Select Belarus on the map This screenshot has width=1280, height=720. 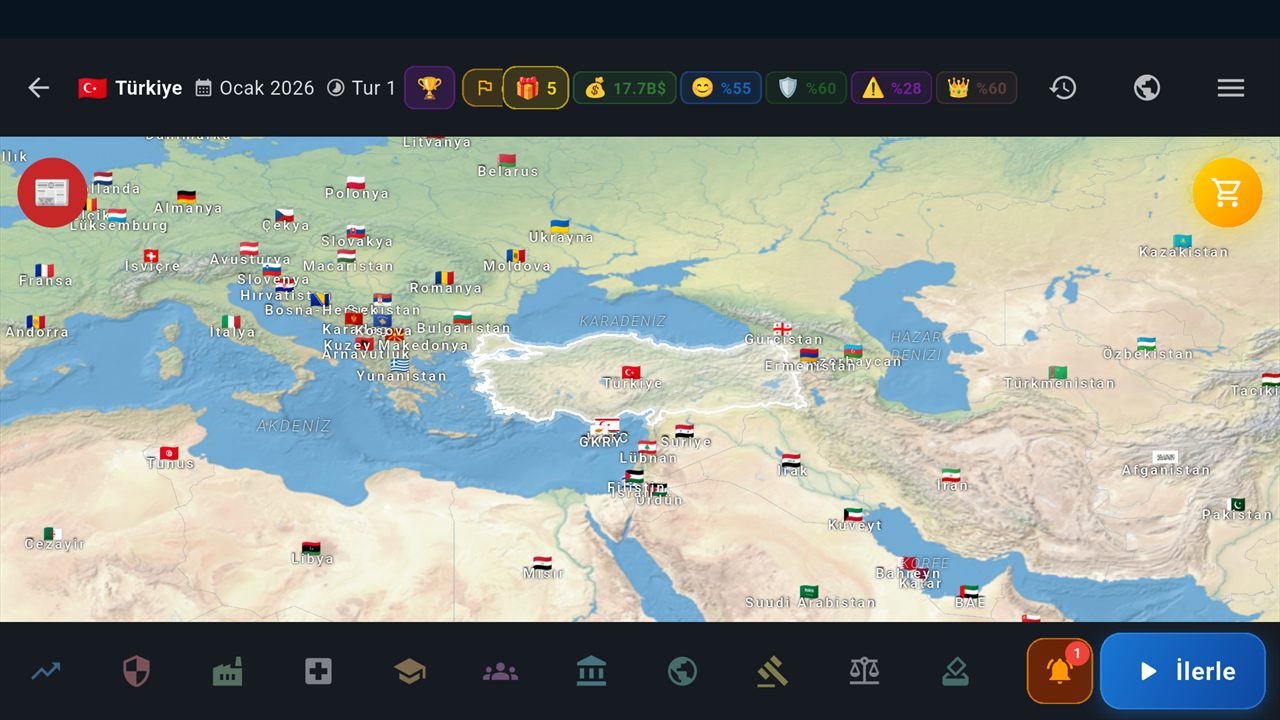pyautogui.click(x=507, y=165)
